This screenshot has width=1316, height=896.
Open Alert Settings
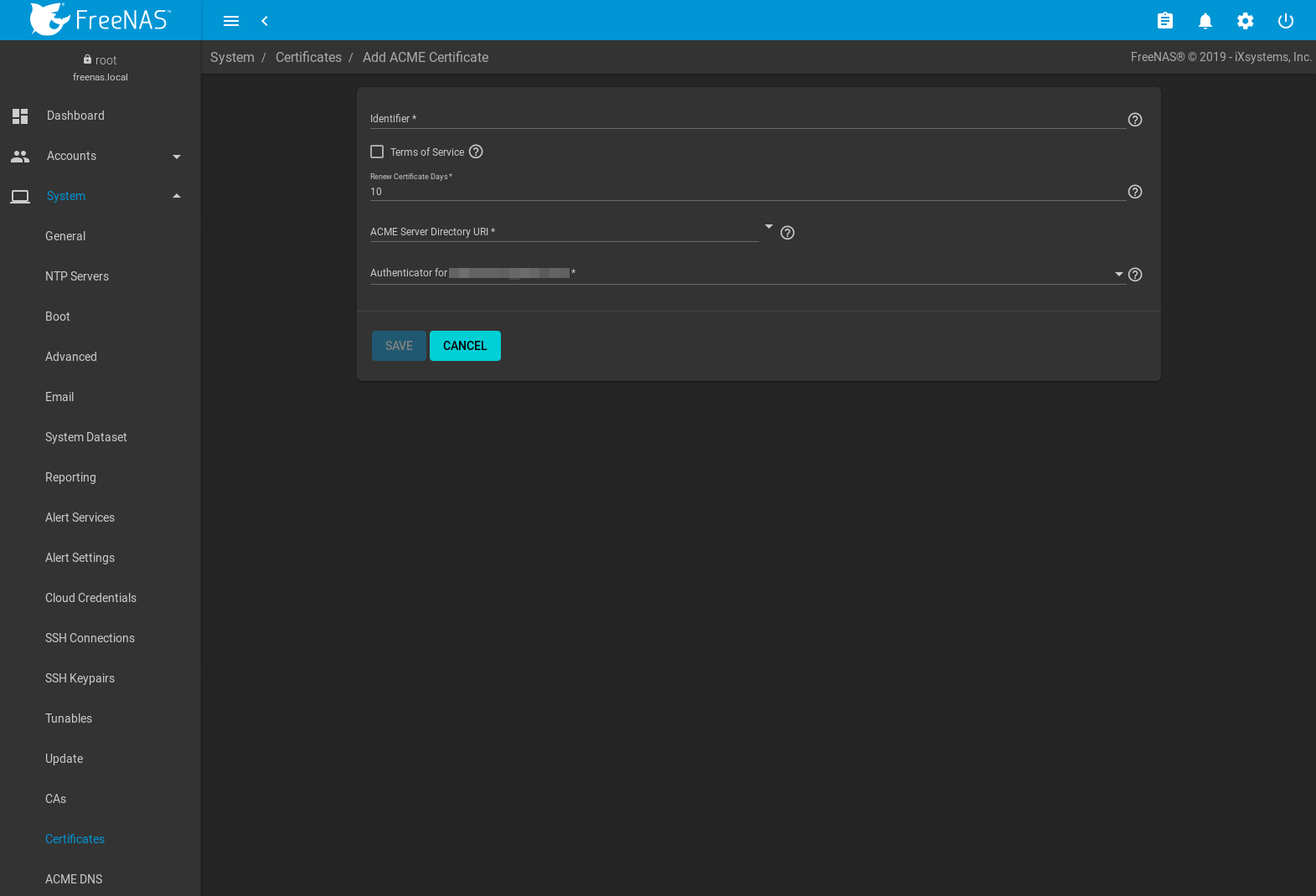click(80, 558)
